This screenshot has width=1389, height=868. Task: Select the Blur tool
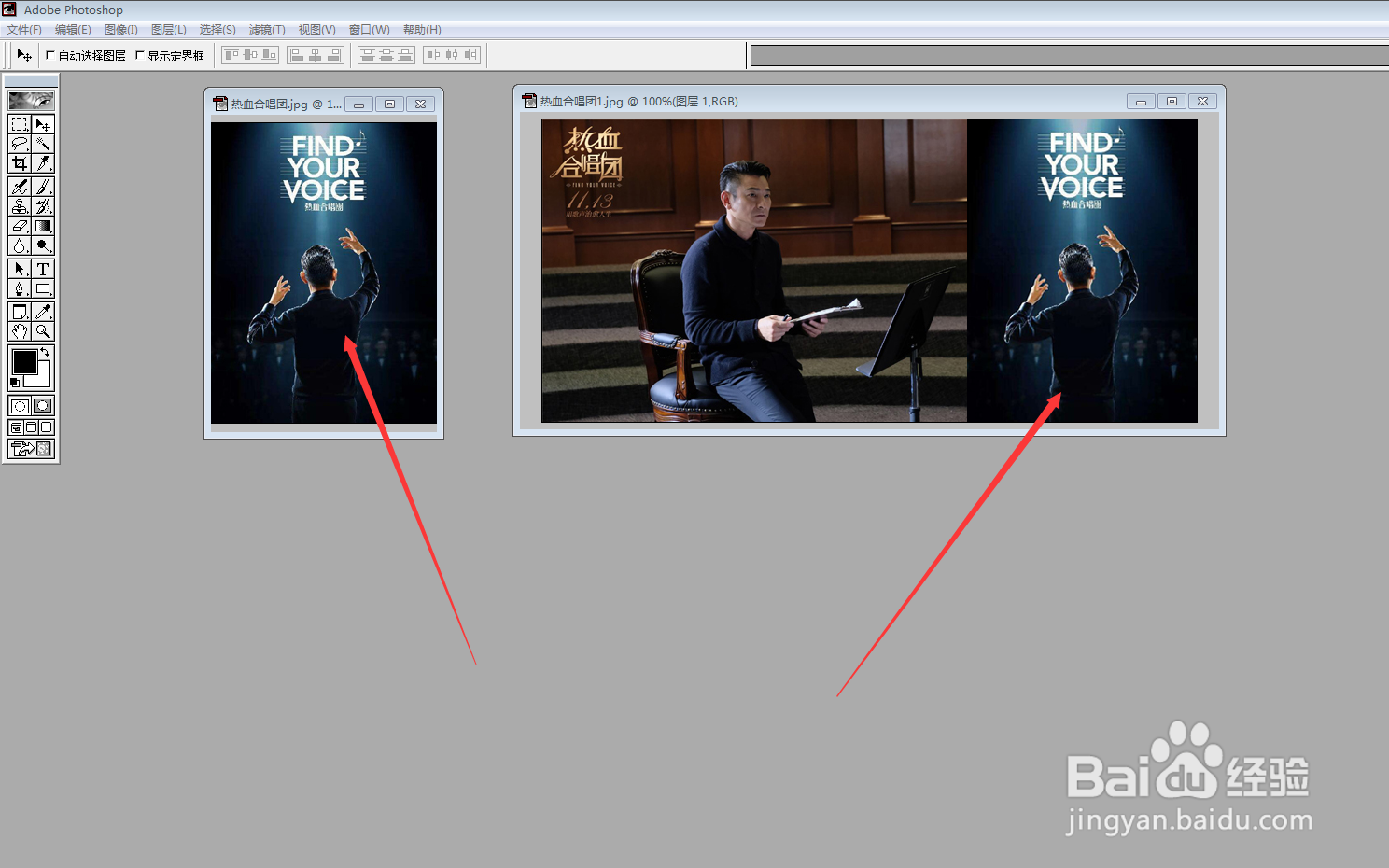click(20, 245)
